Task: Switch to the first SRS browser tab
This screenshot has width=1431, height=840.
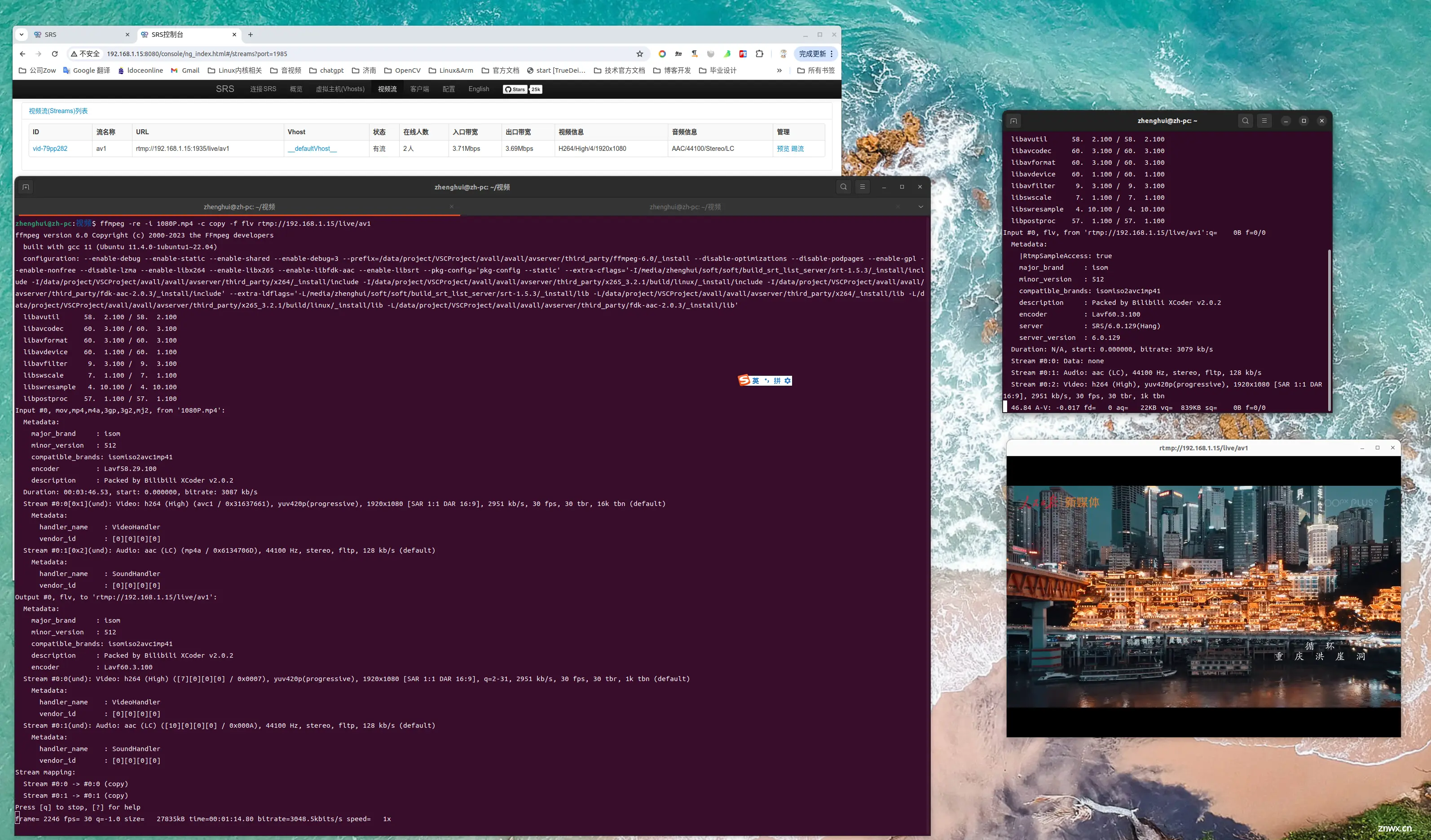Action: [81, 35]
